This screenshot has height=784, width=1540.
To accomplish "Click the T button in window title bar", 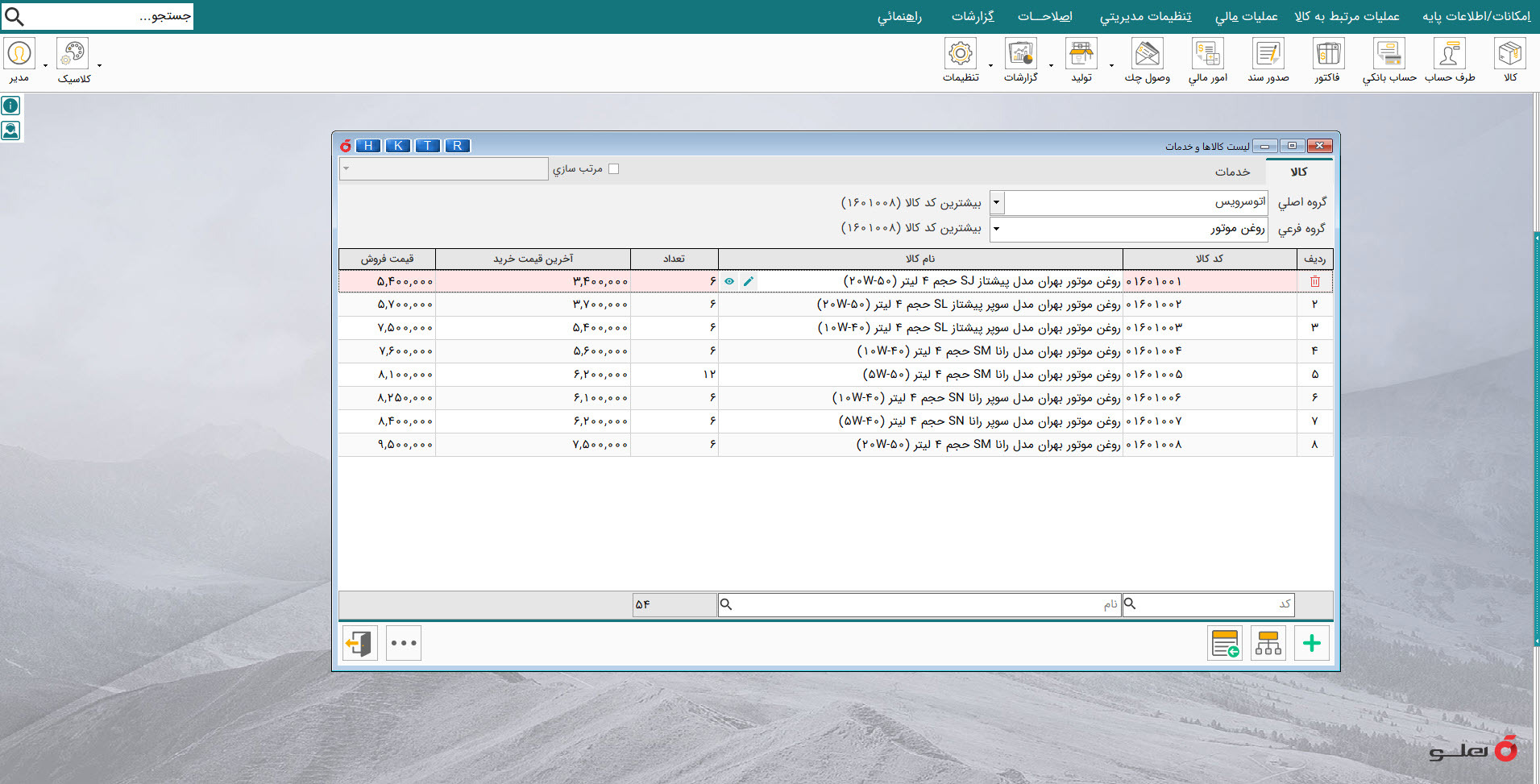I will coord(428,146).
